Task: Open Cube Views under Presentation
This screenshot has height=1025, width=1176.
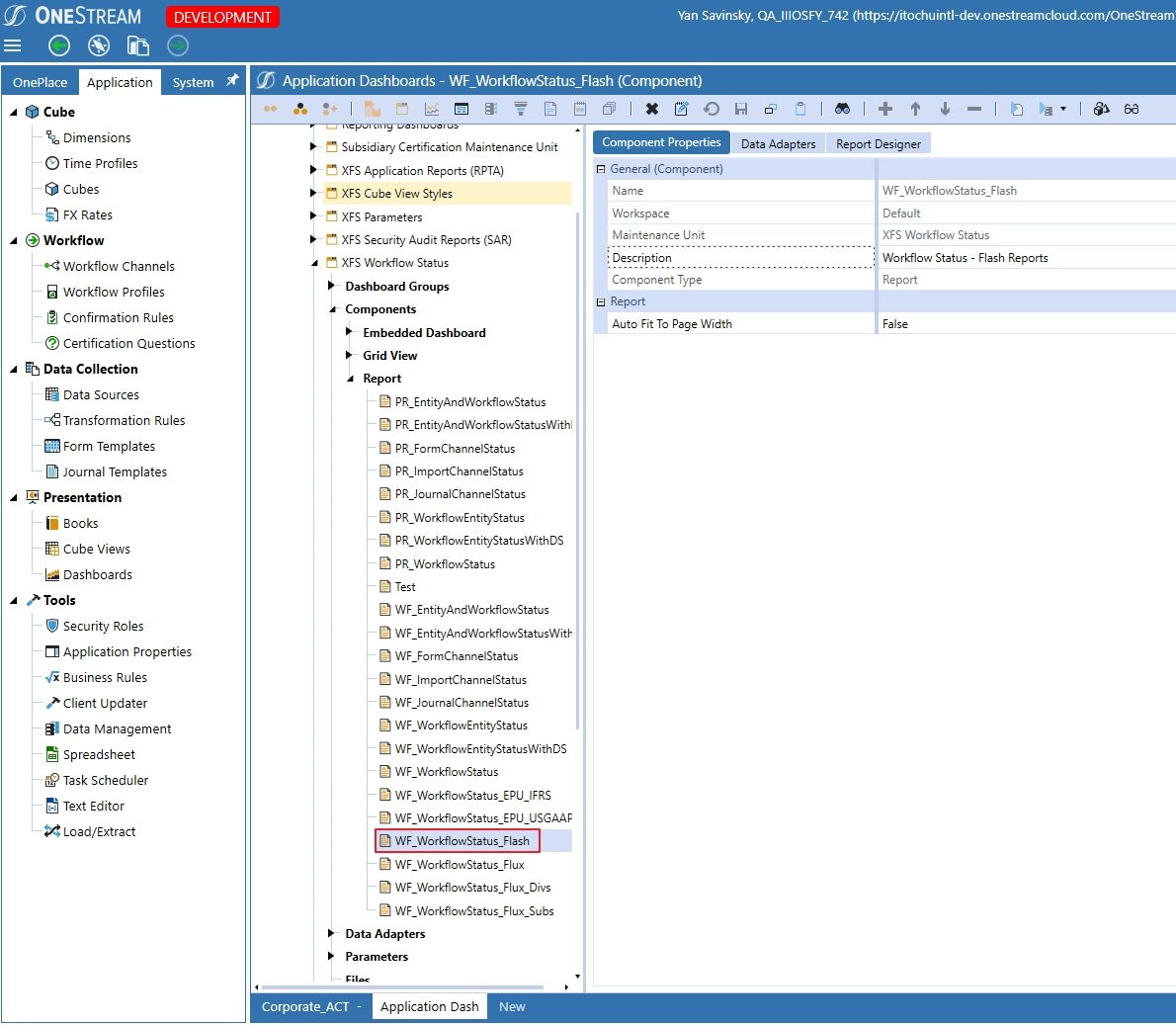Action: tap(96, 549)
